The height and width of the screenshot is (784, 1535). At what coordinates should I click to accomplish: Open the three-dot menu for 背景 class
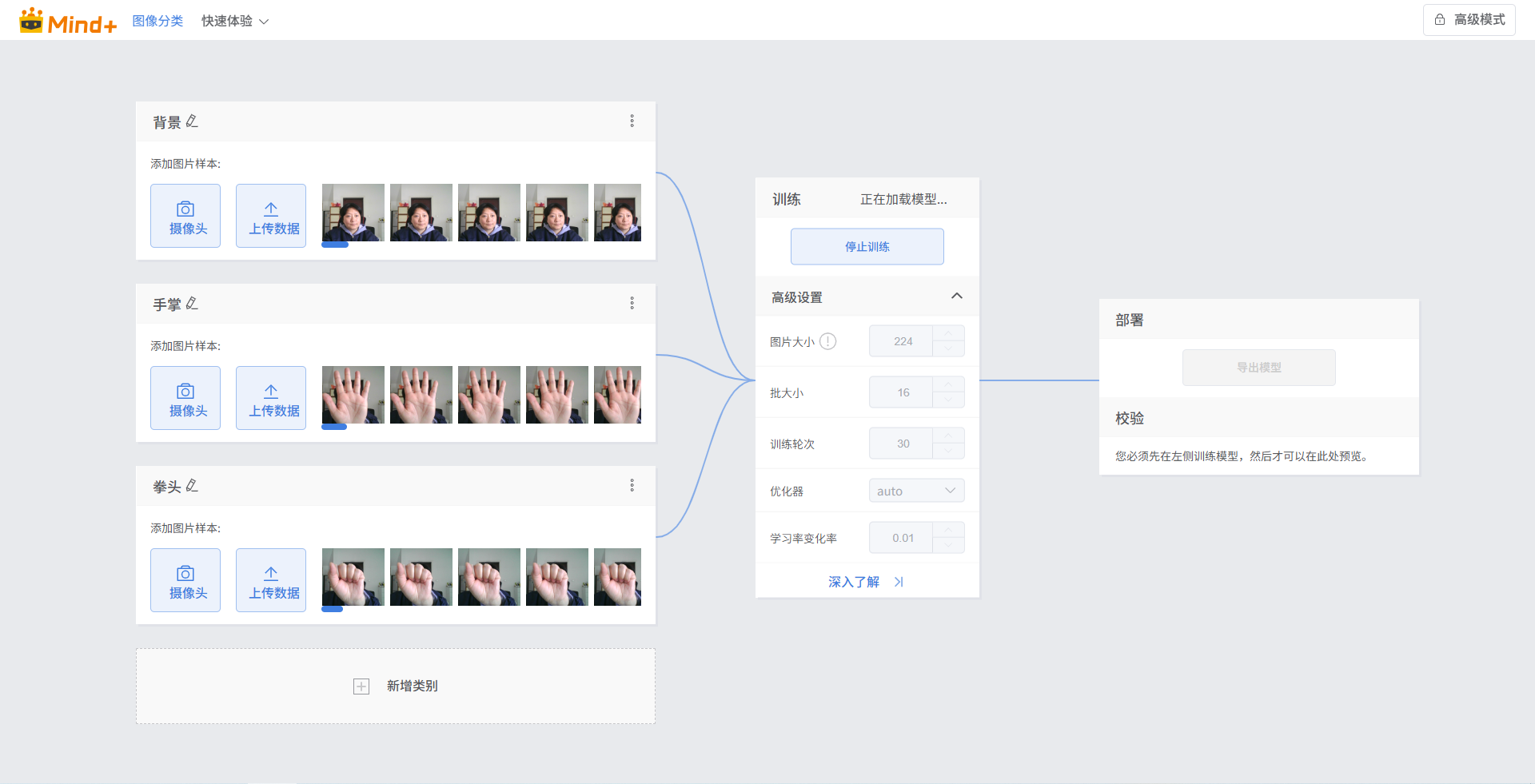[632, 121]
